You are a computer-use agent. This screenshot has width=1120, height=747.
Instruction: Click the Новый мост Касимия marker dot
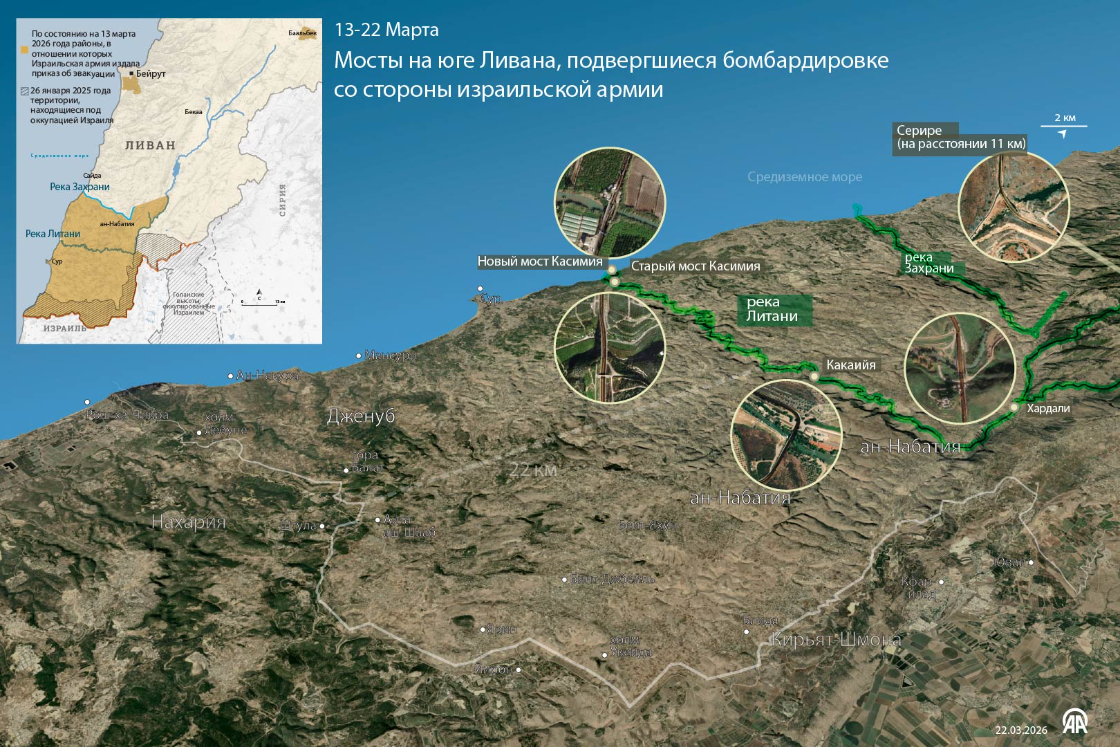click(611, 269)
